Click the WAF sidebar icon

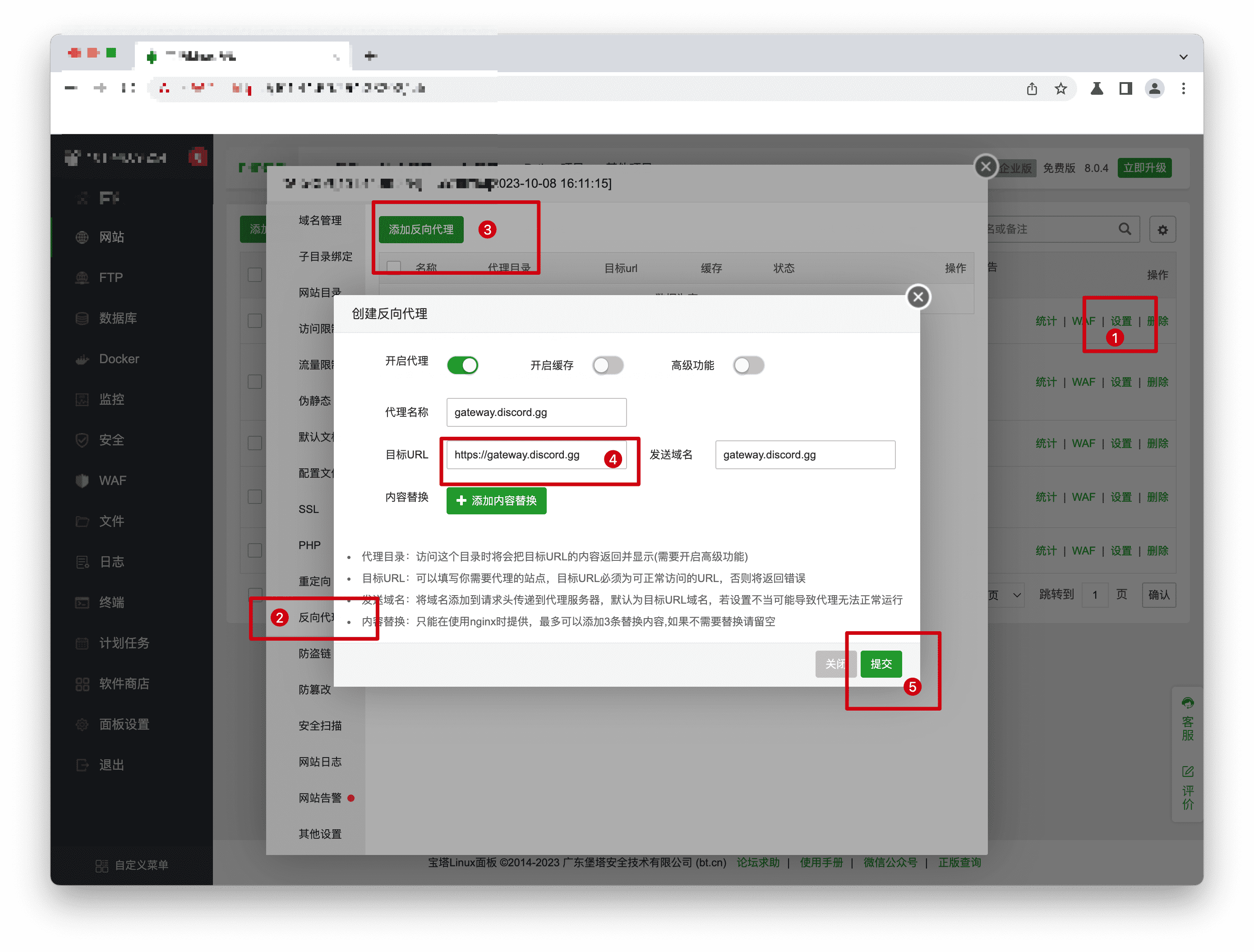82,481
